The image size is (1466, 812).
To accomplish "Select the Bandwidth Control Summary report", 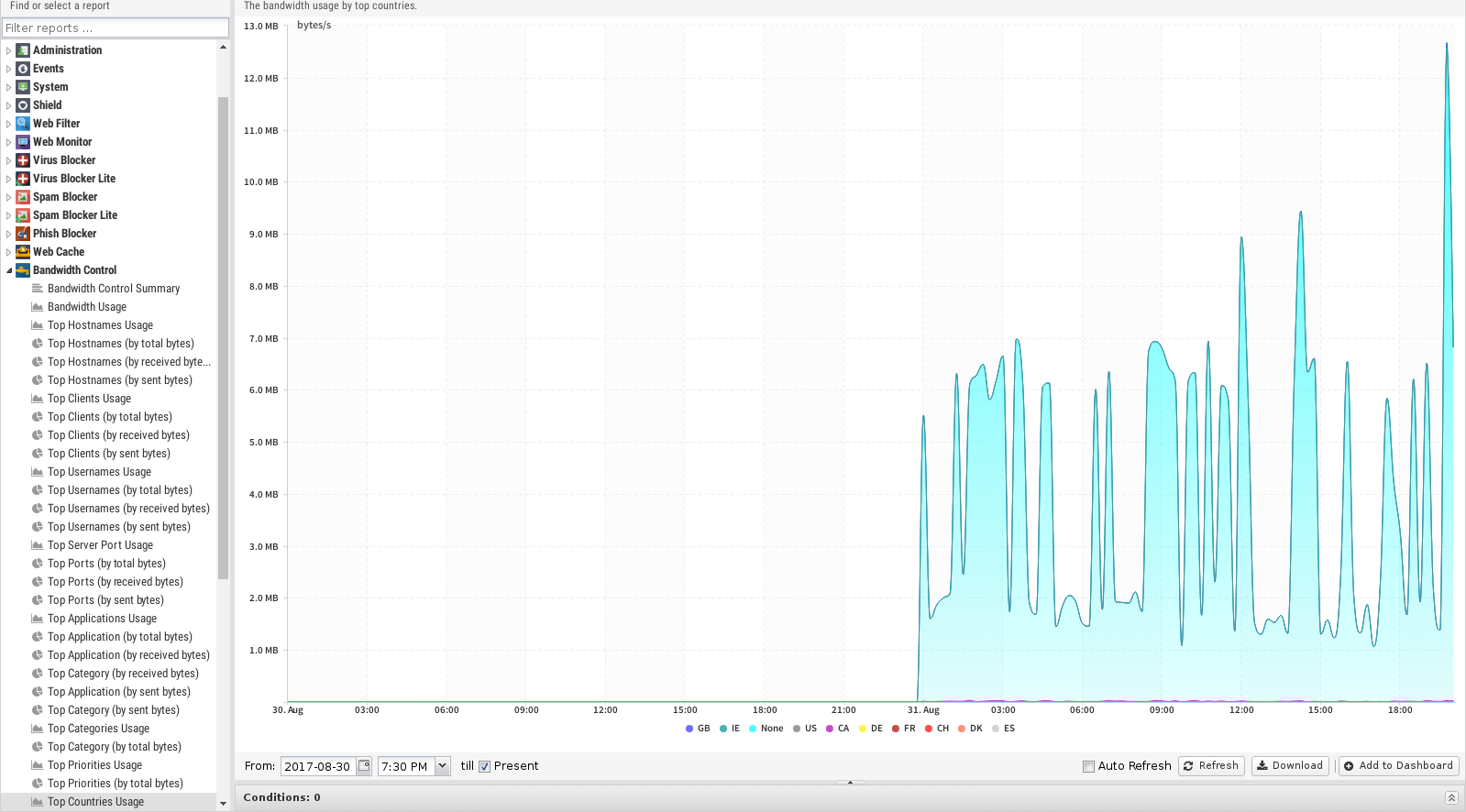I will [114, 289].
